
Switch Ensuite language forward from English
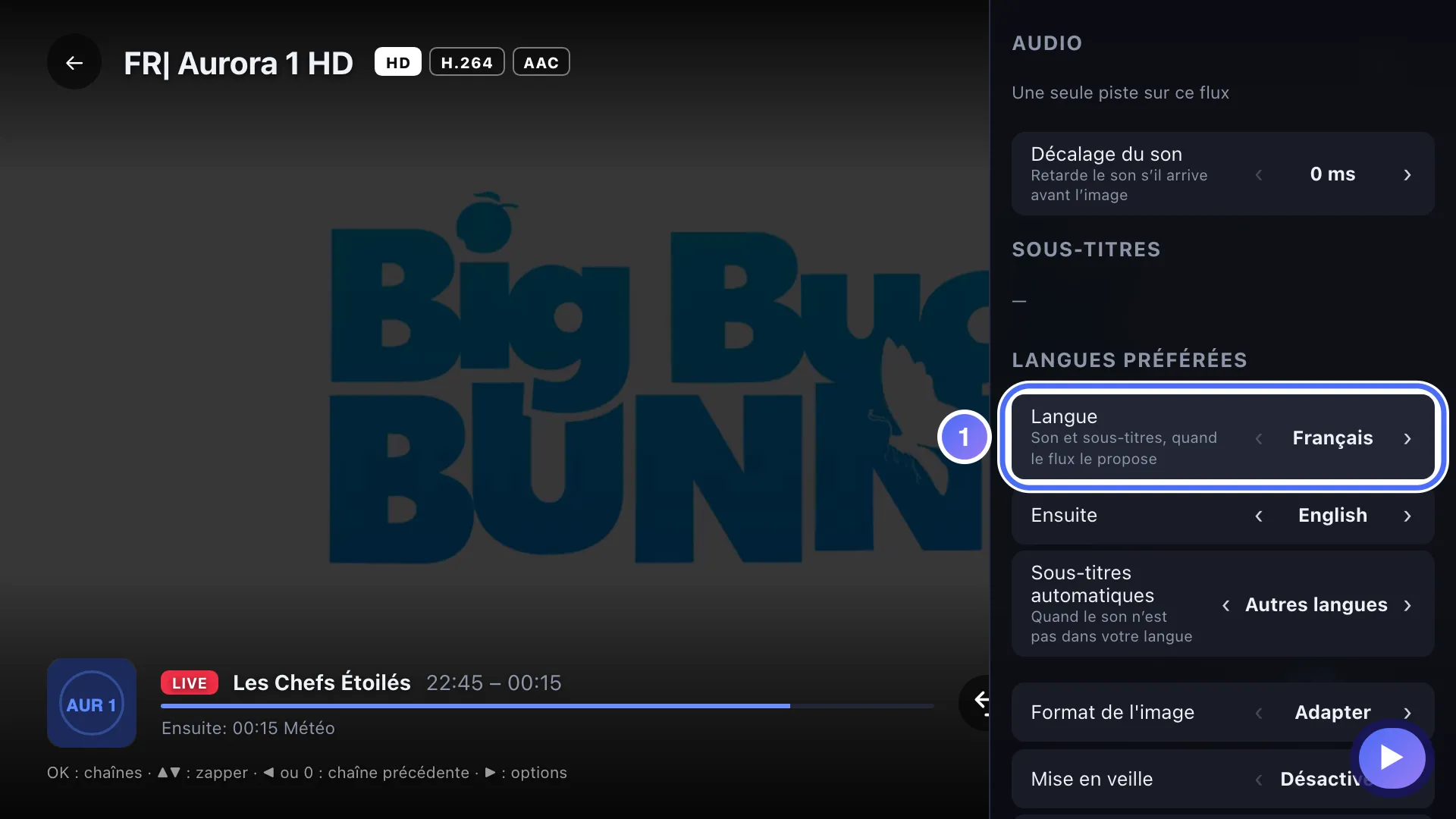point(1407,516)
